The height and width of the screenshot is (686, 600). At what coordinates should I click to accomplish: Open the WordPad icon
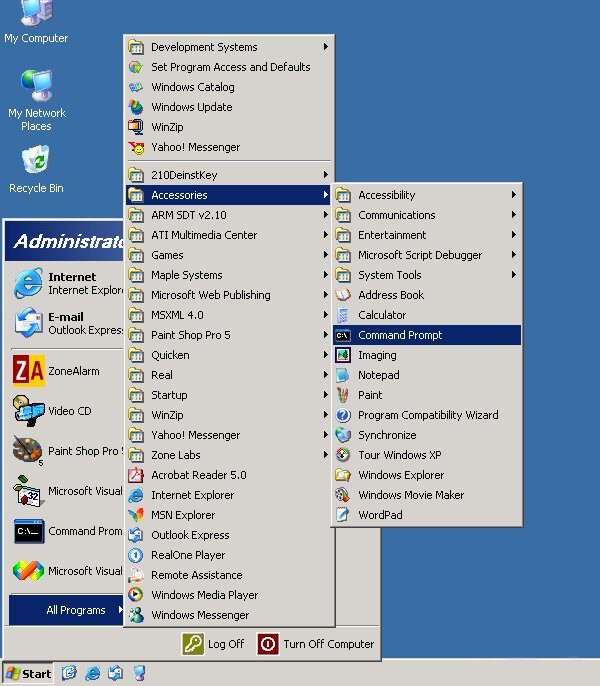343,515
